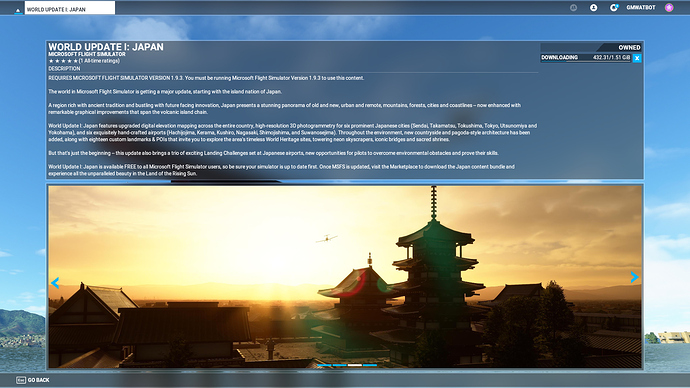Open the user profile icon in top bar
The width and height of the screenshot is (690, 388).
[594, 7]
